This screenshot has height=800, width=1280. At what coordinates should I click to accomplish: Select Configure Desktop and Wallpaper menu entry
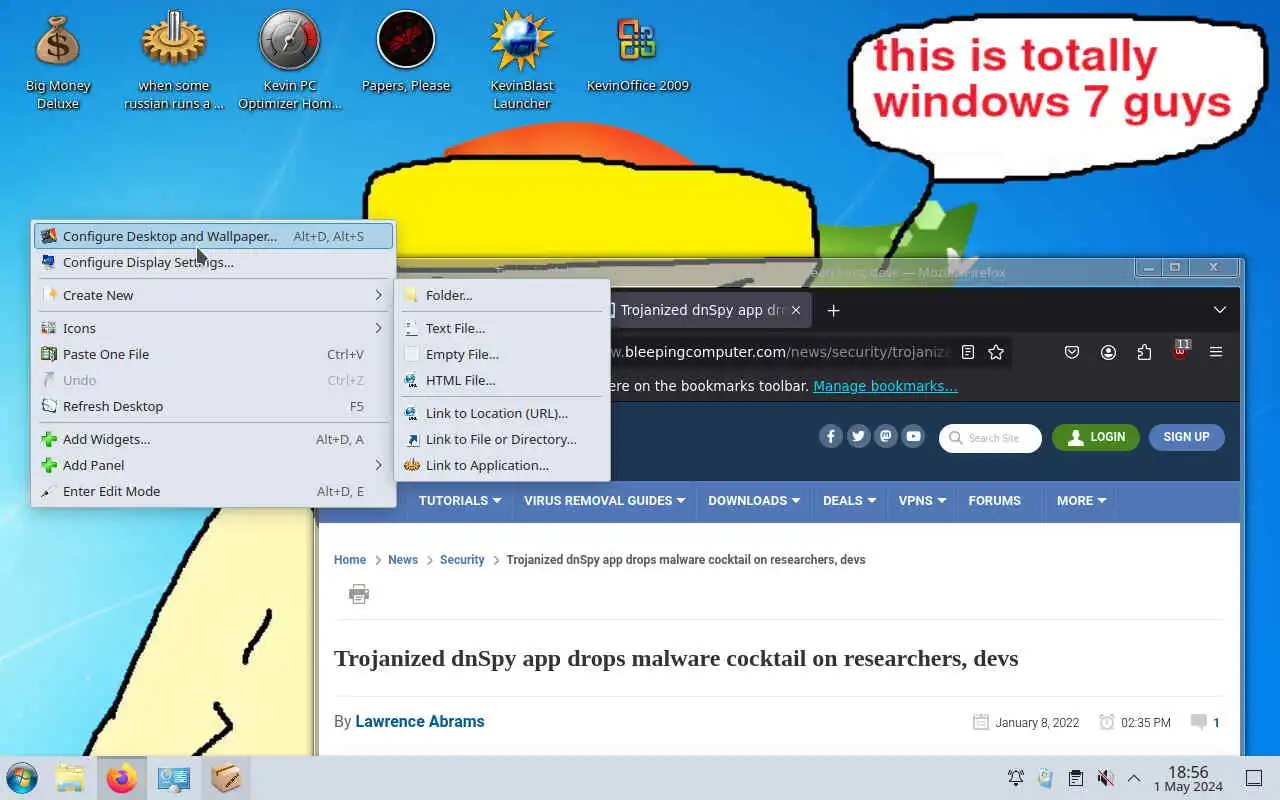214,236
